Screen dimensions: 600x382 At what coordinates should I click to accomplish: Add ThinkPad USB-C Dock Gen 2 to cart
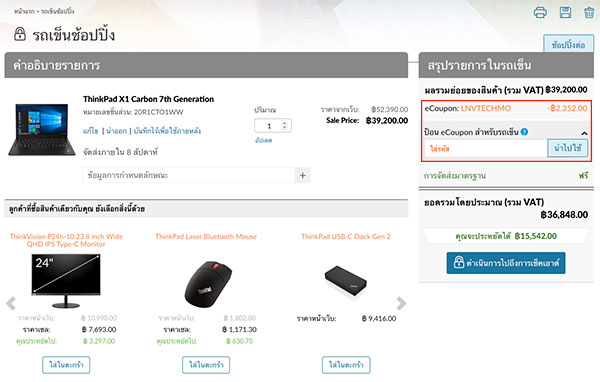(346, 365)
